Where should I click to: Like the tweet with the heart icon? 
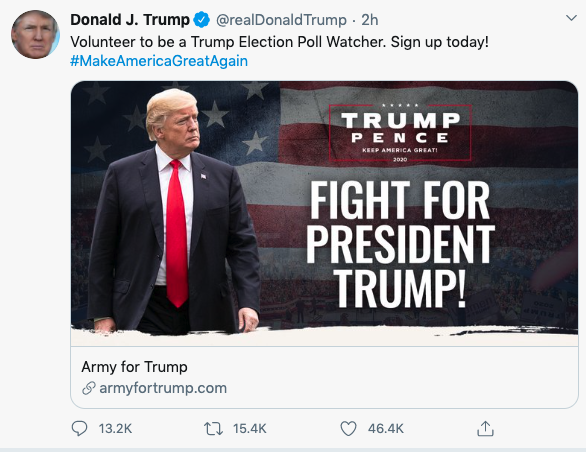(x=348, y=428)
